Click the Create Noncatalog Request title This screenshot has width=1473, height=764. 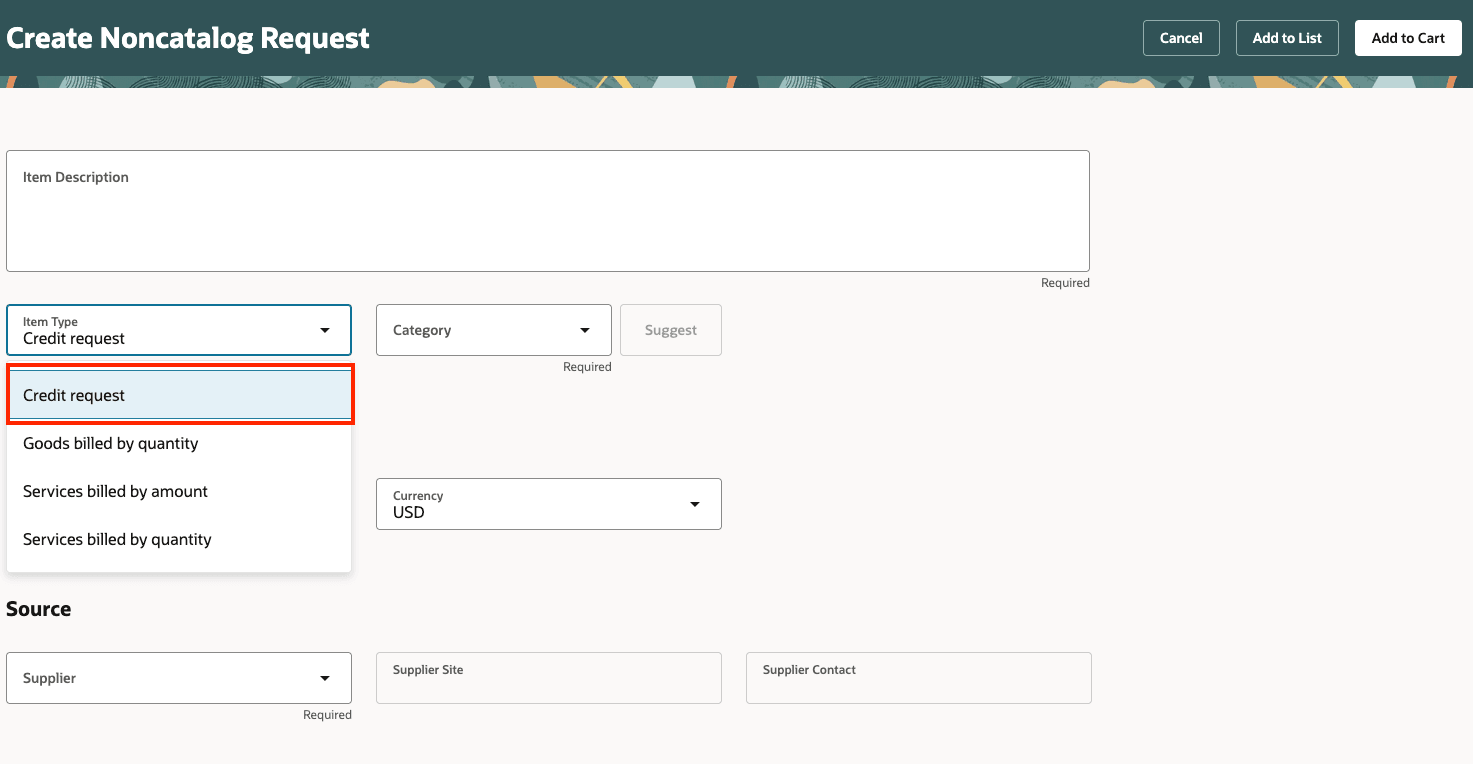tap(187, 37)
